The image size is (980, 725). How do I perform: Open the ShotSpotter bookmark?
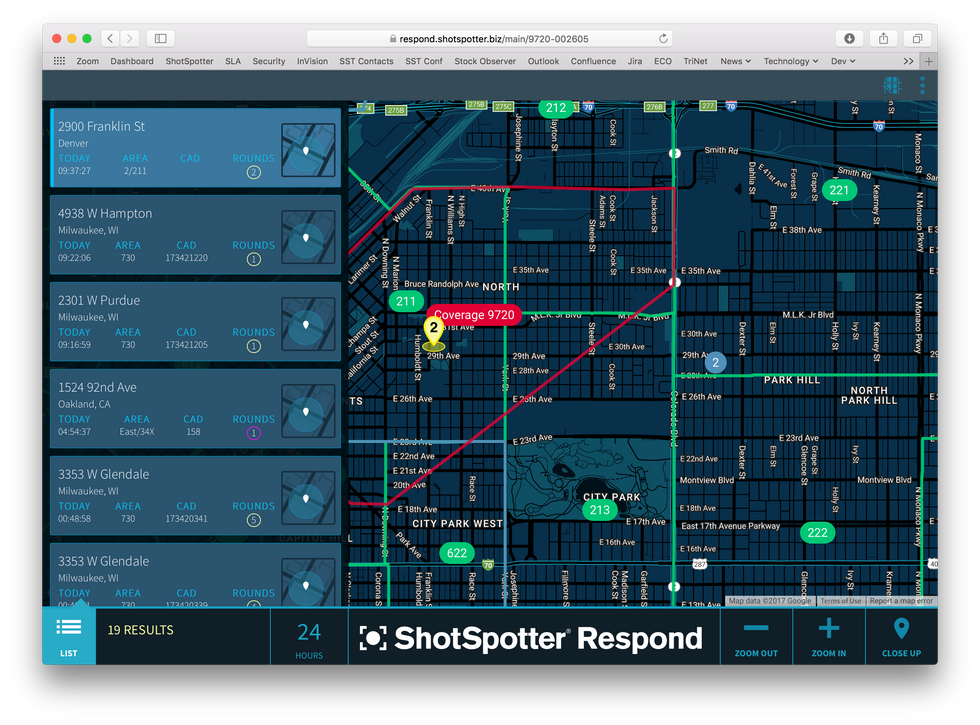point(189,61)
